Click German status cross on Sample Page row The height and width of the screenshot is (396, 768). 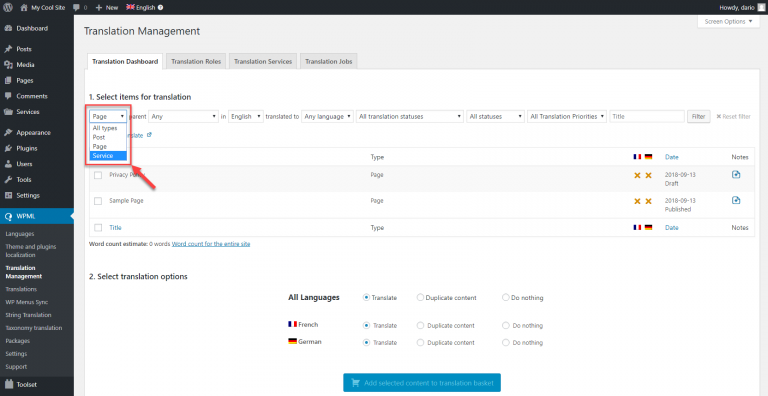pyautogui.click(x=648, y=201)
